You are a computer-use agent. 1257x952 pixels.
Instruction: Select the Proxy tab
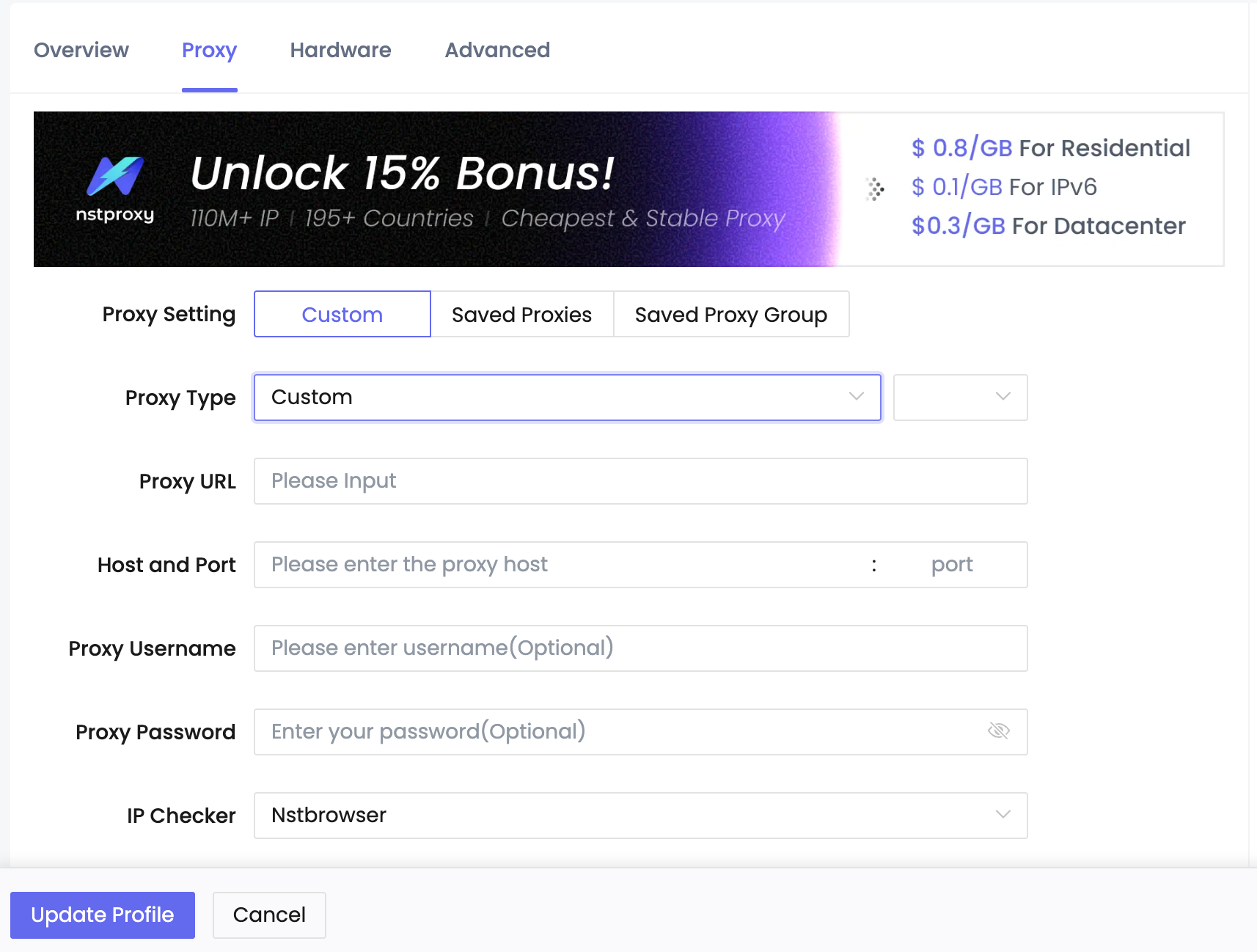tap(209, 50)
